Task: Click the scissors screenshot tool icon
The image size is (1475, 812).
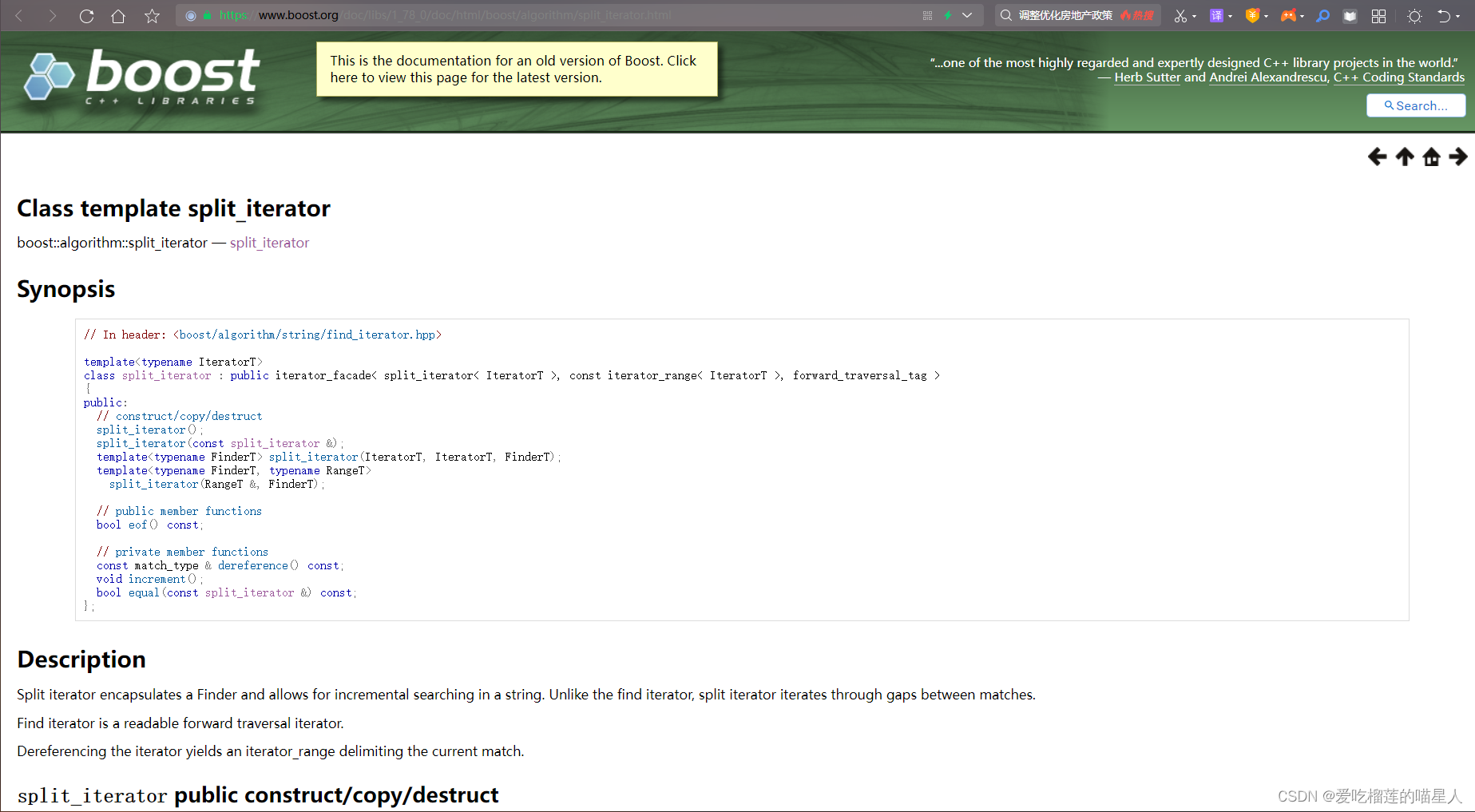Action: point(1180,16)
